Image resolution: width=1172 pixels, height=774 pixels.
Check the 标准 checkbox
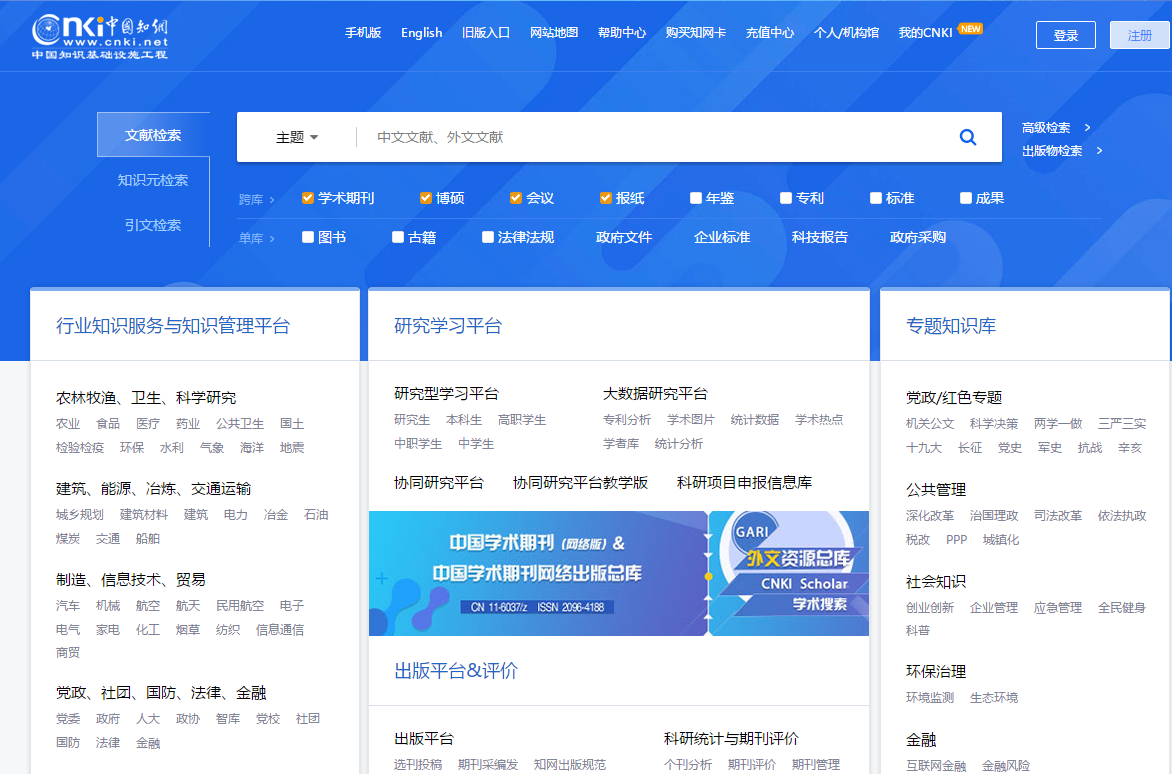pos(875,198)
